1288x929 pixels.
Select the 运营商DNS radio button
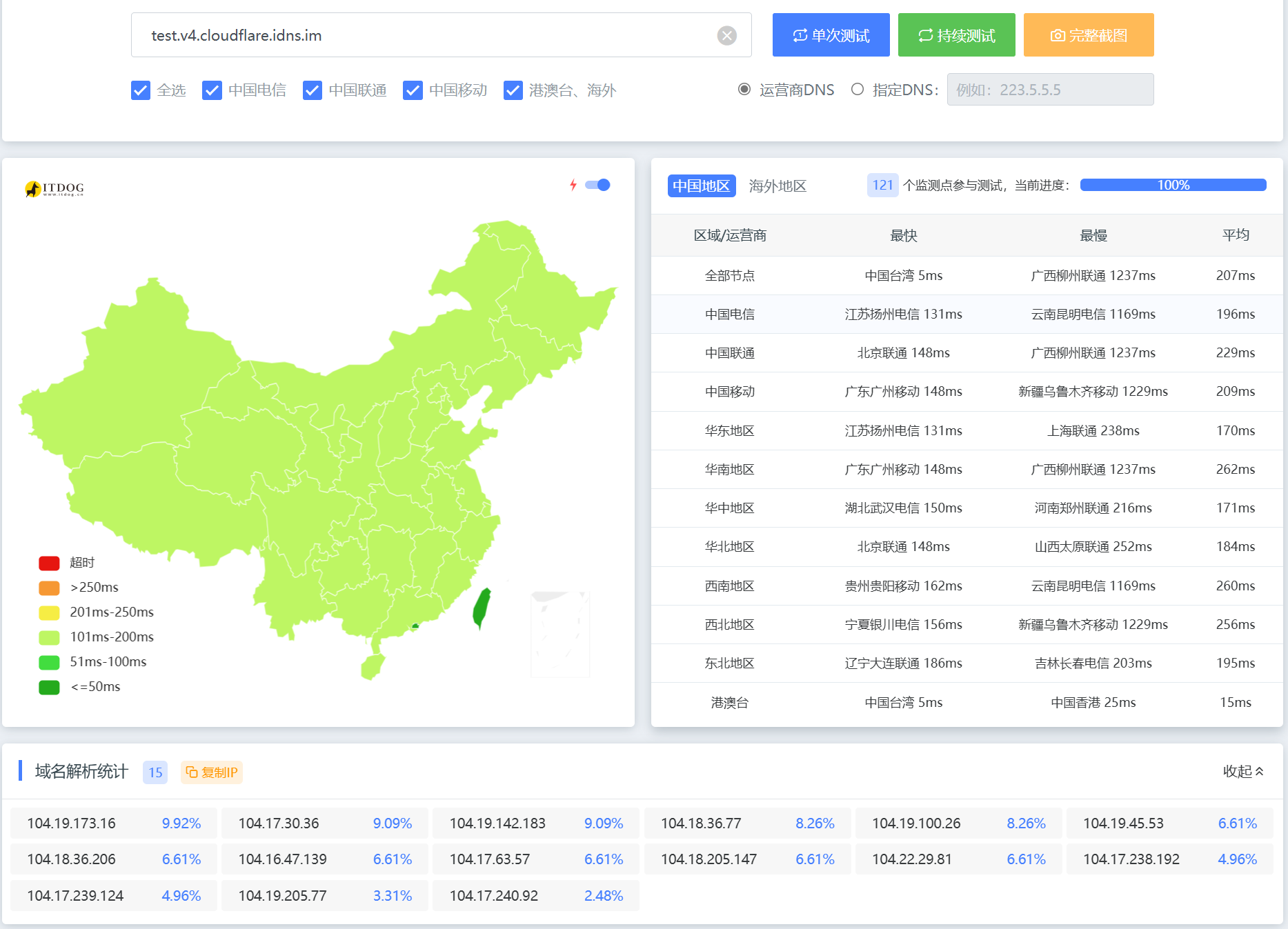[x=744, y=89]
